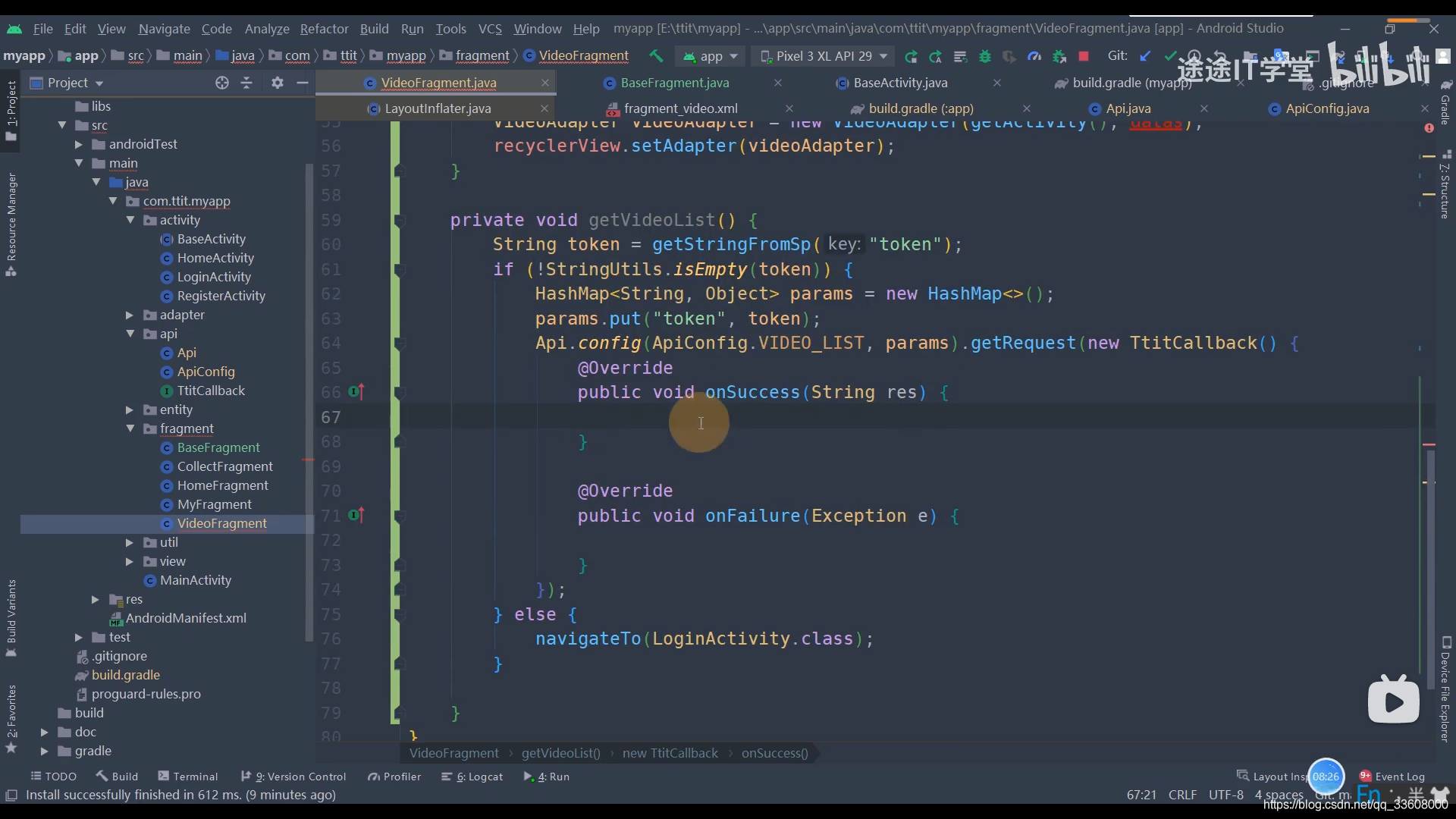Viewport: 1456px width, 819px height.
Task: Expand the util folder
Action: pos(130,542)
